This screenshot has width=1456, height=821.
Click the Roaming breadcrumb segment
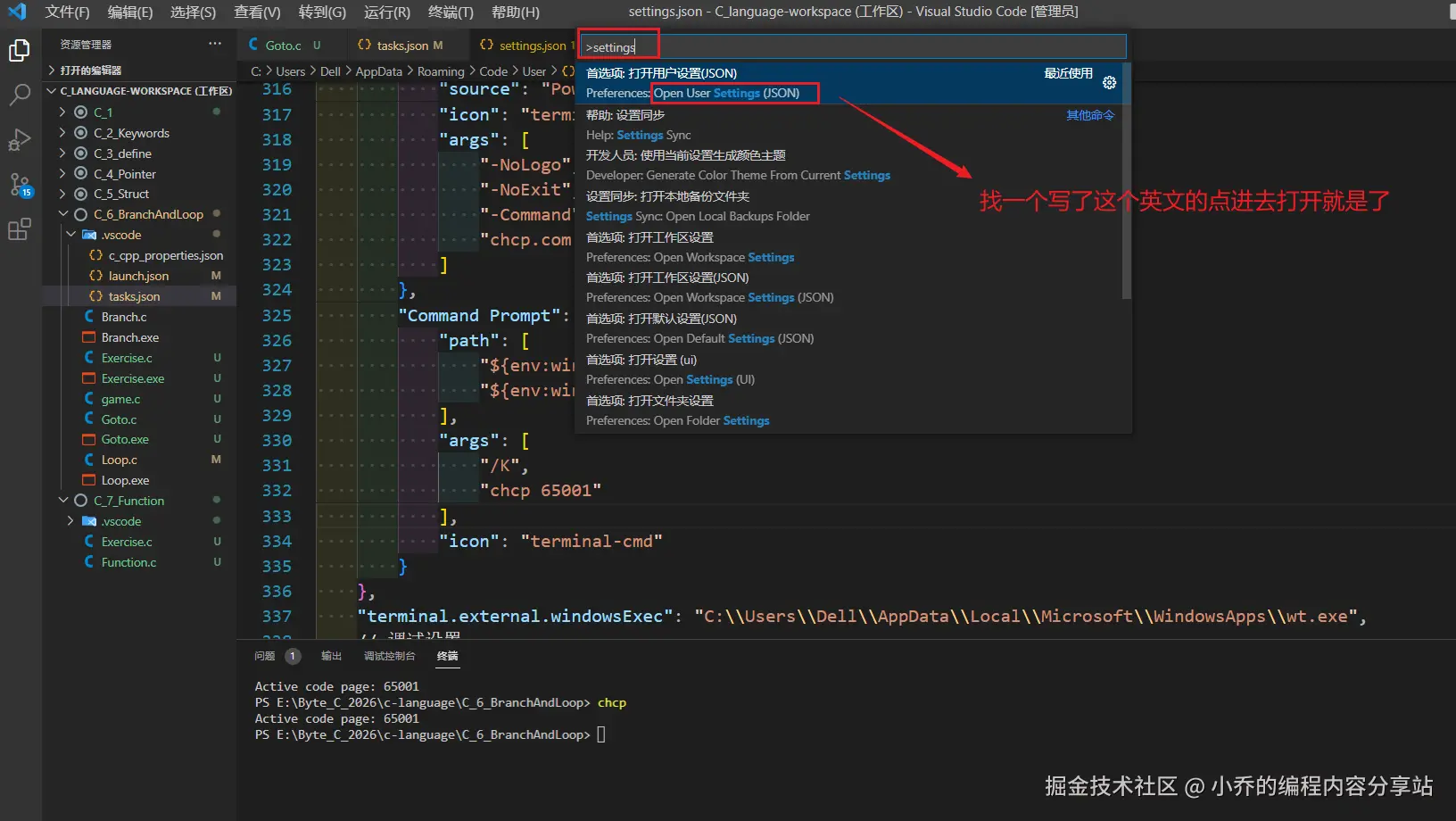(x=441, y=71)
